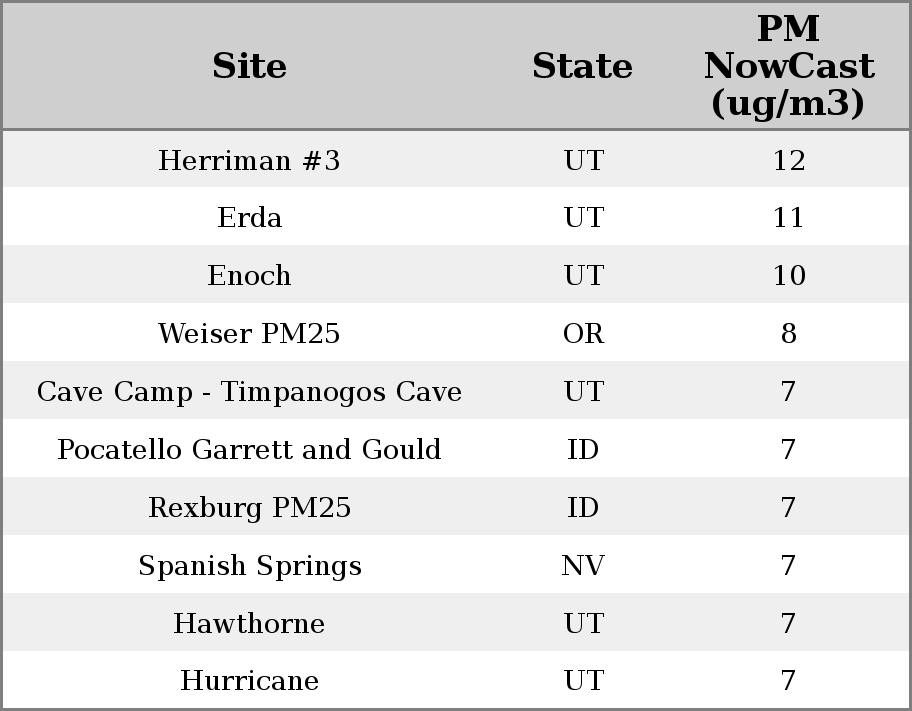This screenshot has height=711, width=912.
Task: Select the Weiser PM25 site
Action: point(249,334)
